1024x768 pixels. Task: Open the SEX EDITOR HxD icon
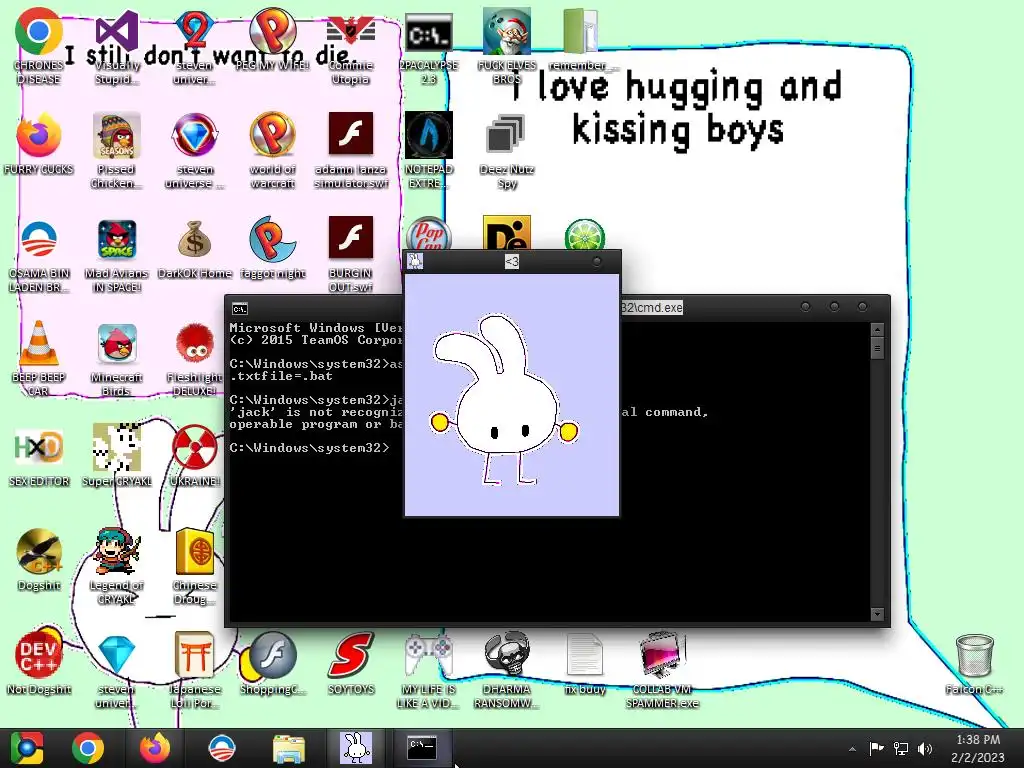click(39, 447)
